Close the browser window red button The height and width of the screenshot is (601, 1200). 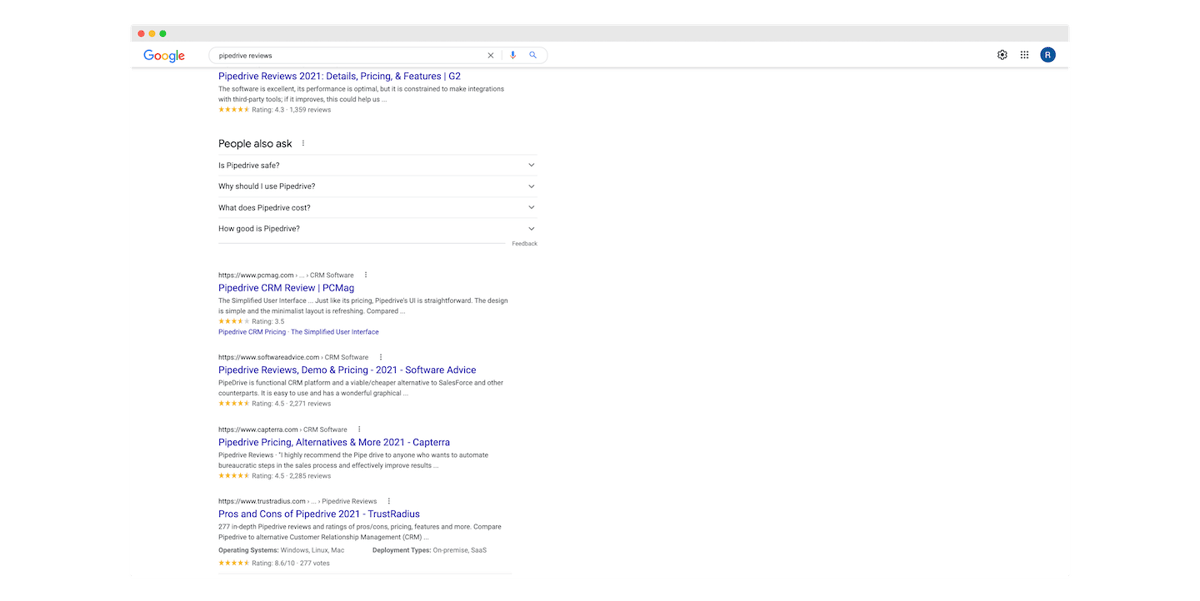141,34
